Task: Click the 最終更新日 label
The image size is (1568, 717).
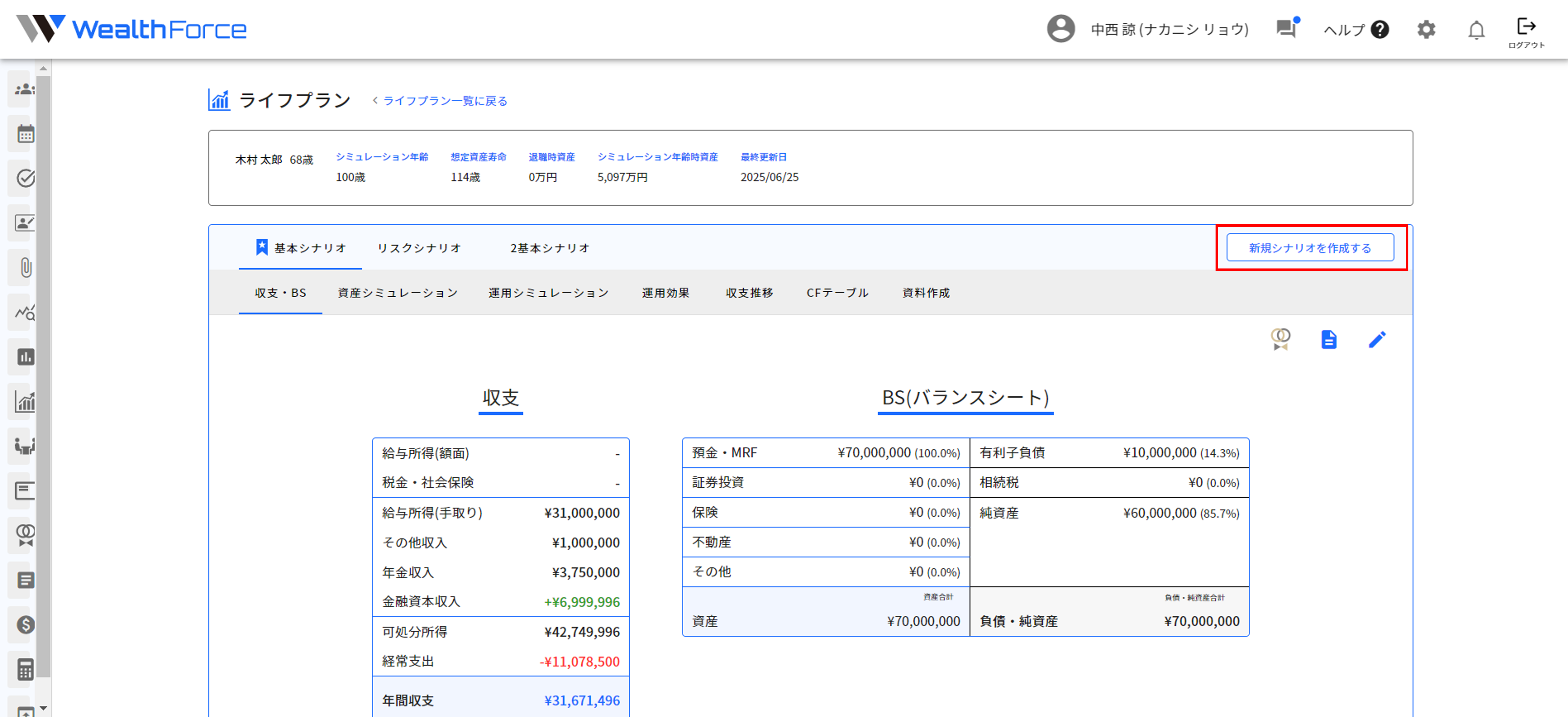Action: [763, 157]
